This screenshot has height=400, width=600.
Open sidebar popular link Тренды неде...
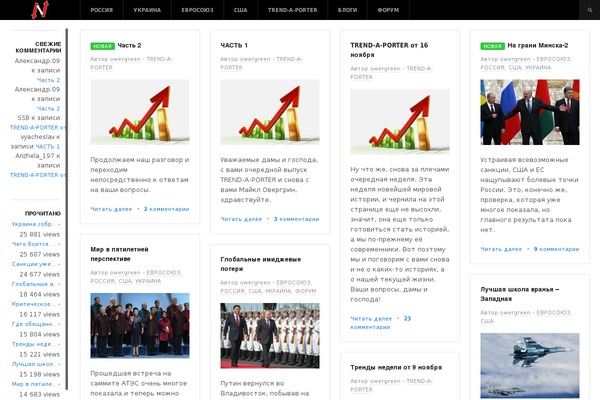(x=34, y=344)
